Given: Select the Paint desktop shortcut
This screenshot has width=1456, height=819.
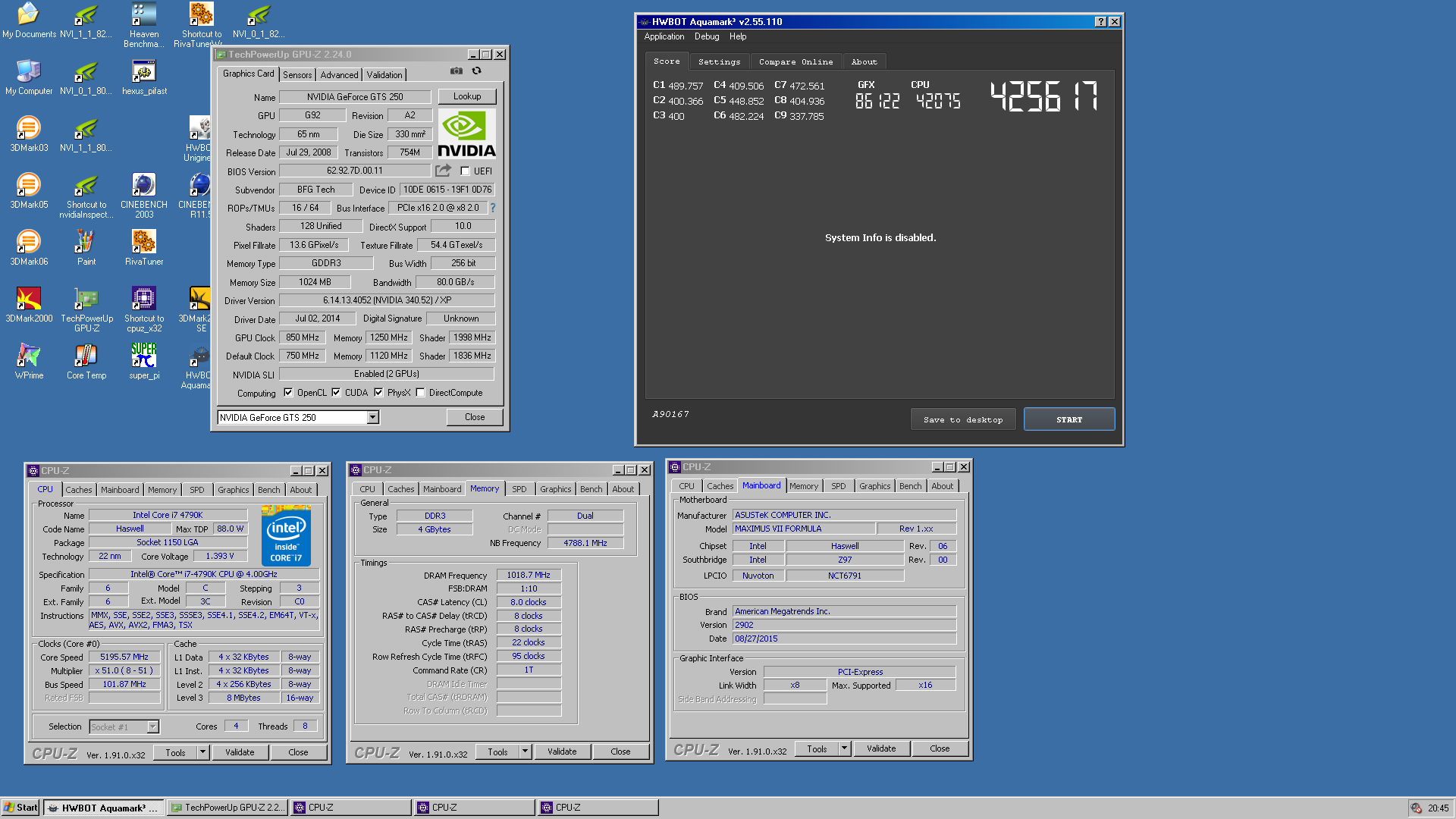Looking at the screenshot, I should tap(86, 248).
